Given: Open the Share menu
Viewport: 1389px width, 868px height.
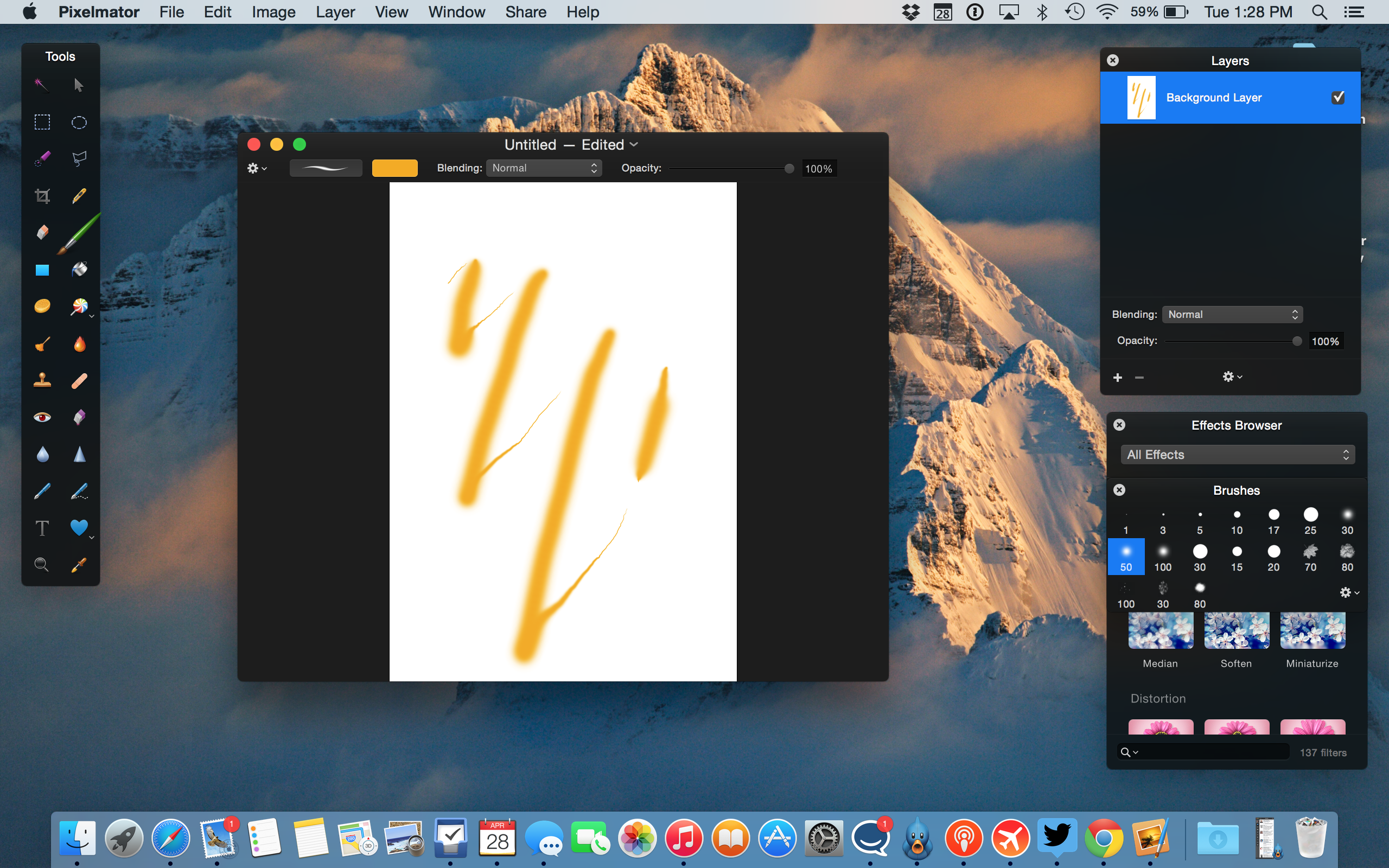Looking at the screenshot, I should point(525,11).
